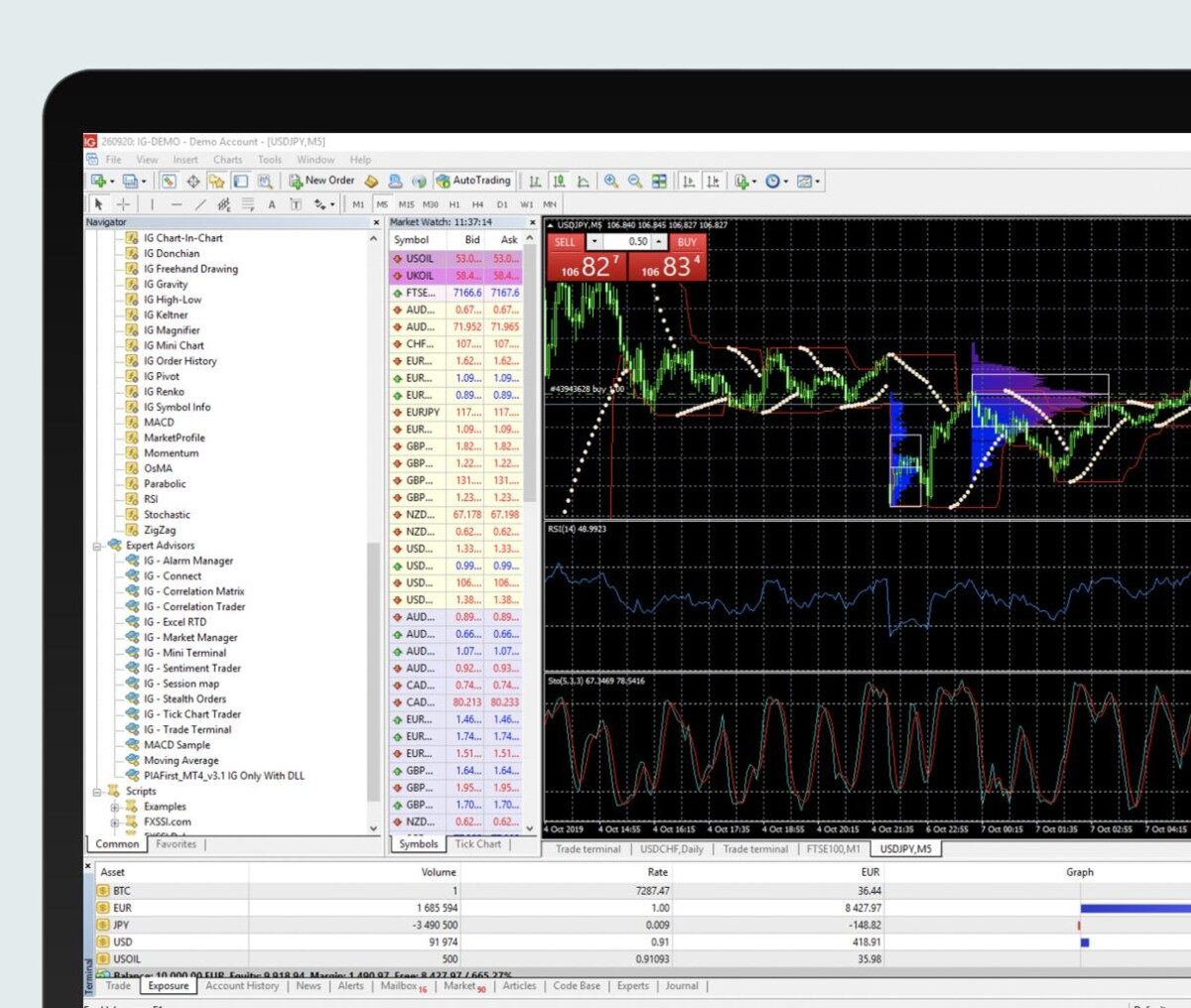1191x1008 pixels.
Task: Switch to the Account History tab
Action: (x=242, y=986)
